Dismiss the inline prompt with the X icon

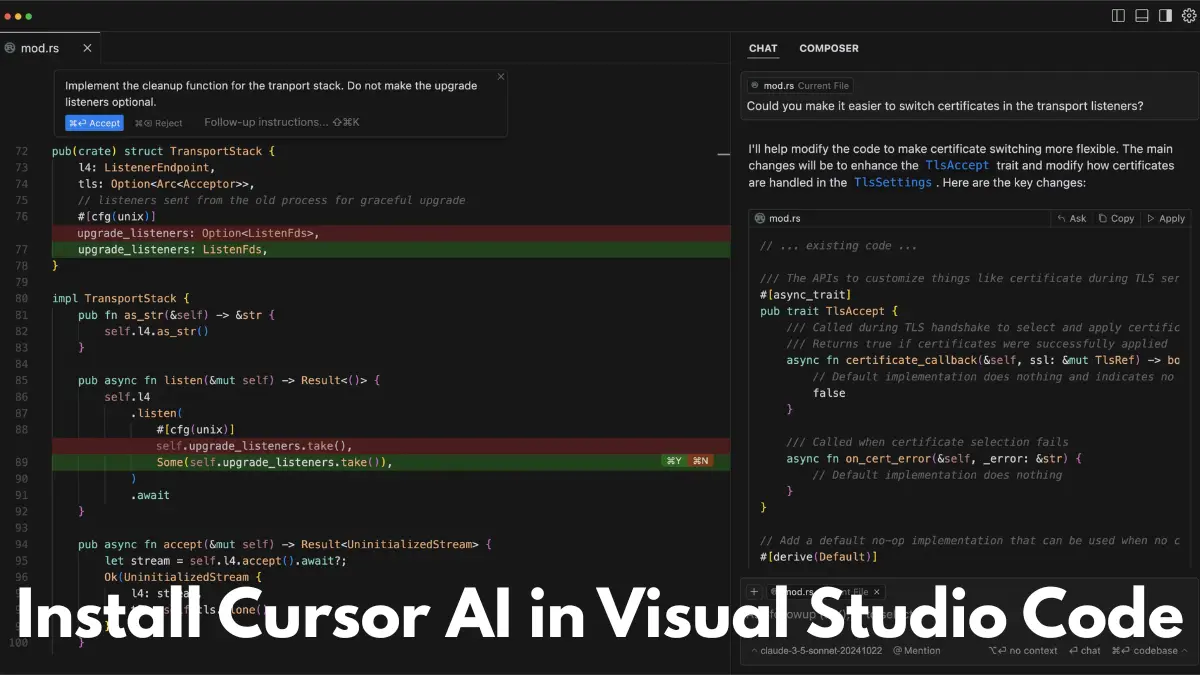pos(501,77)
